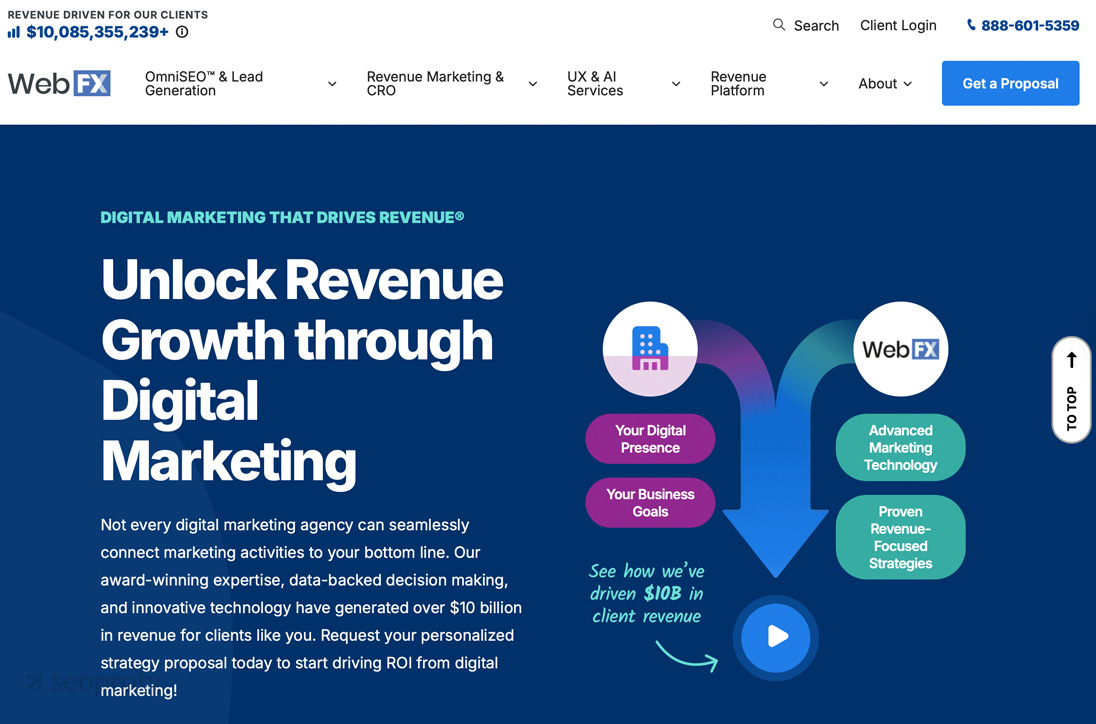This screenshot has width=1096, height=724.
Task: Click the $10,085,355,239+ revenue figure
Action: pos(97,32)
